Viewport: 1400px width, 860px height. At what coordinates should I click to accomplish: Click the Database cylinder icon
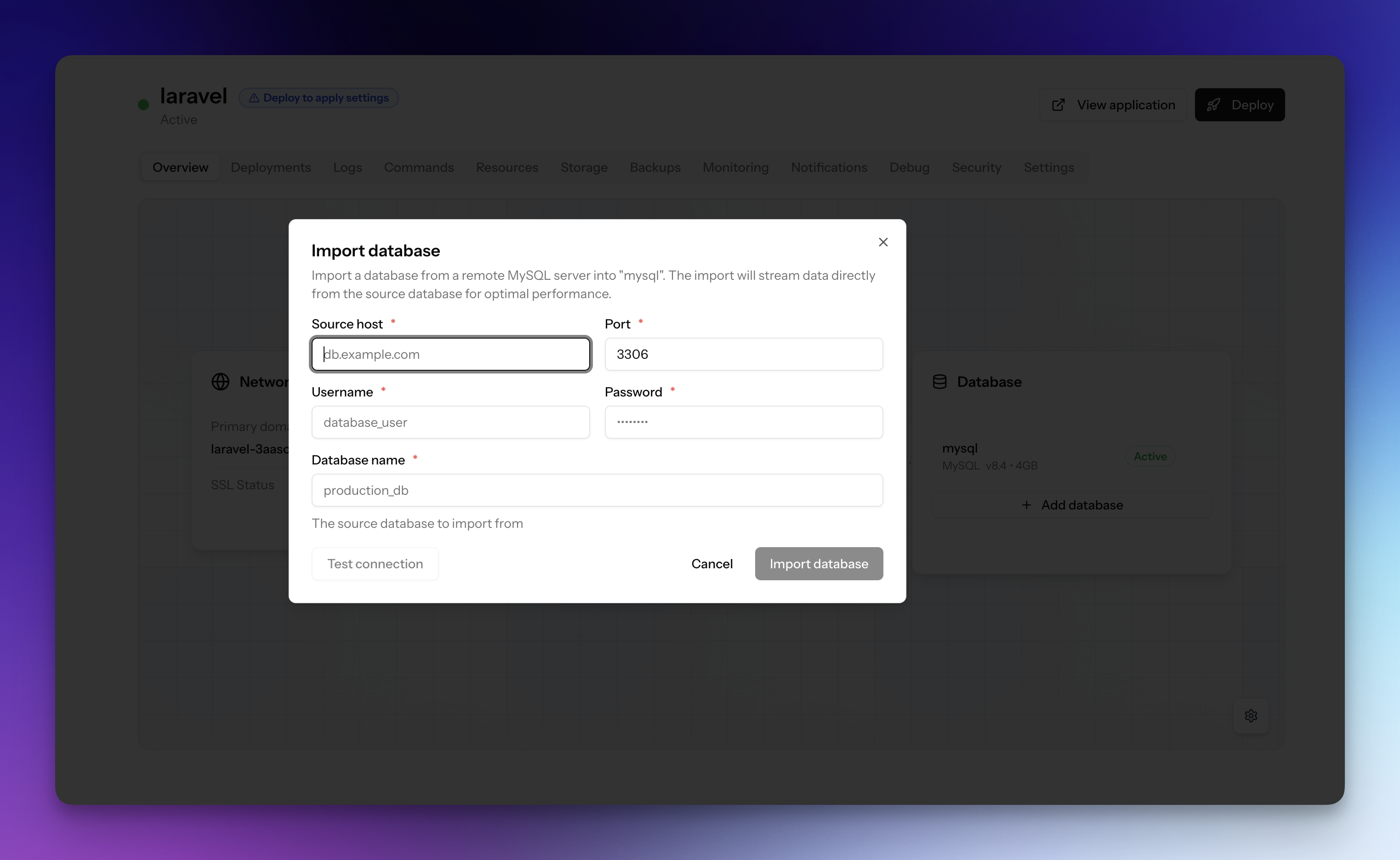[x=940, y=382]
